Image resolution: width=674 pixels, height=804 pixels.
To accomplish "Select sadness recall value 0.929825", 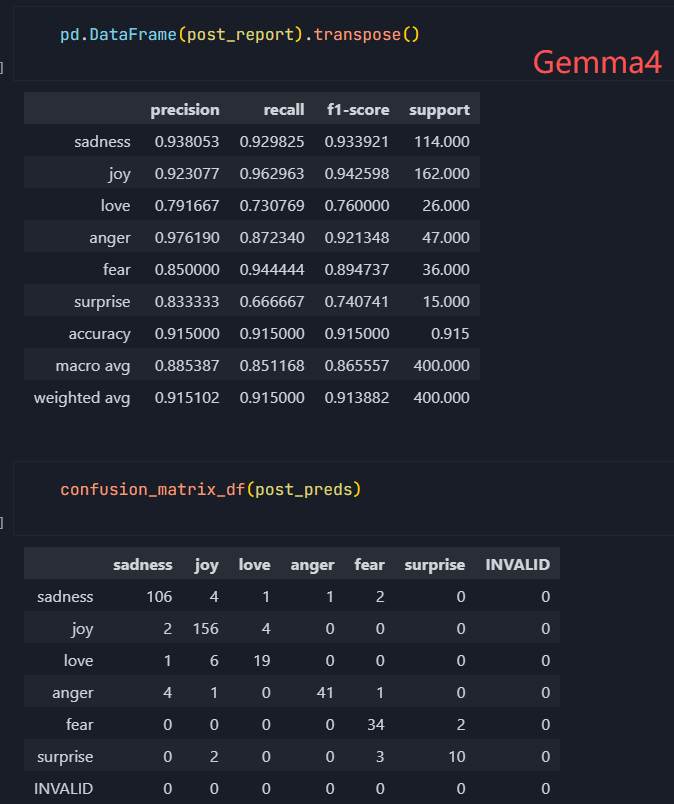I will [272, 142].
